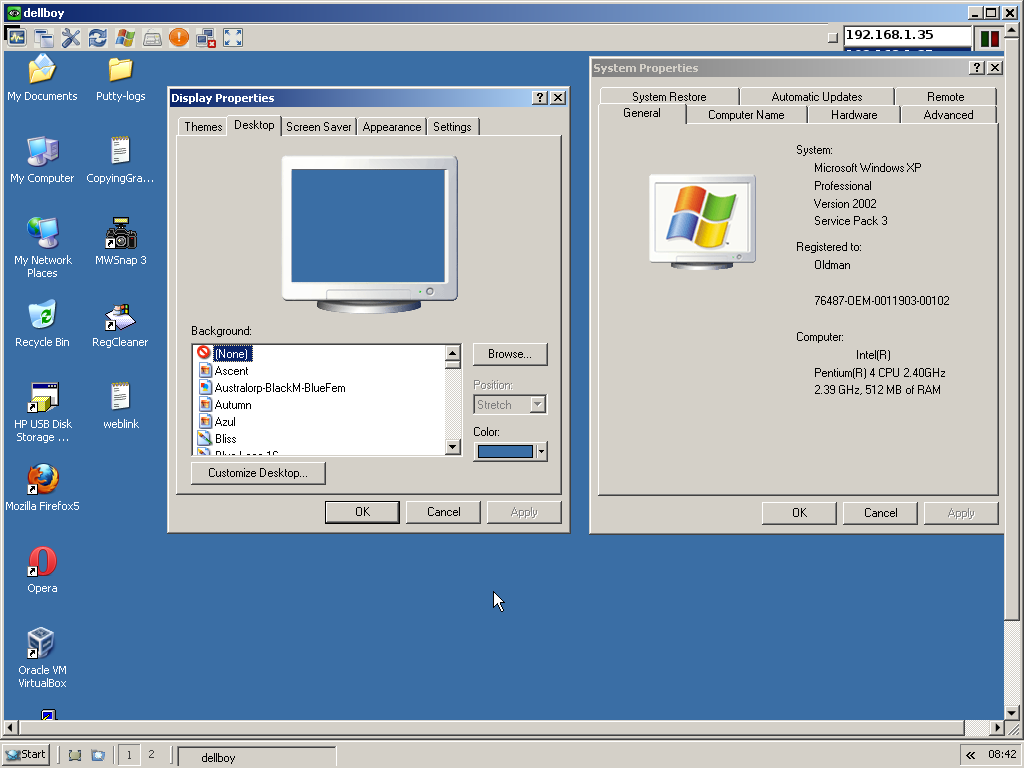Click the fullscreen arrows toolbar icon

(233, 38)
